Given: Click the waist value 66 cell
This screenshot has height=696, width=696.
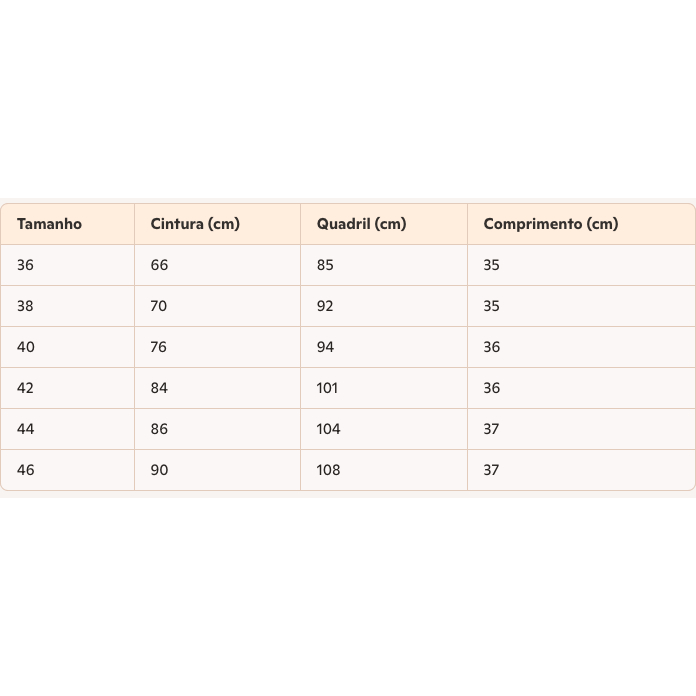Looking at the screenshot, I should coord(160,265).
